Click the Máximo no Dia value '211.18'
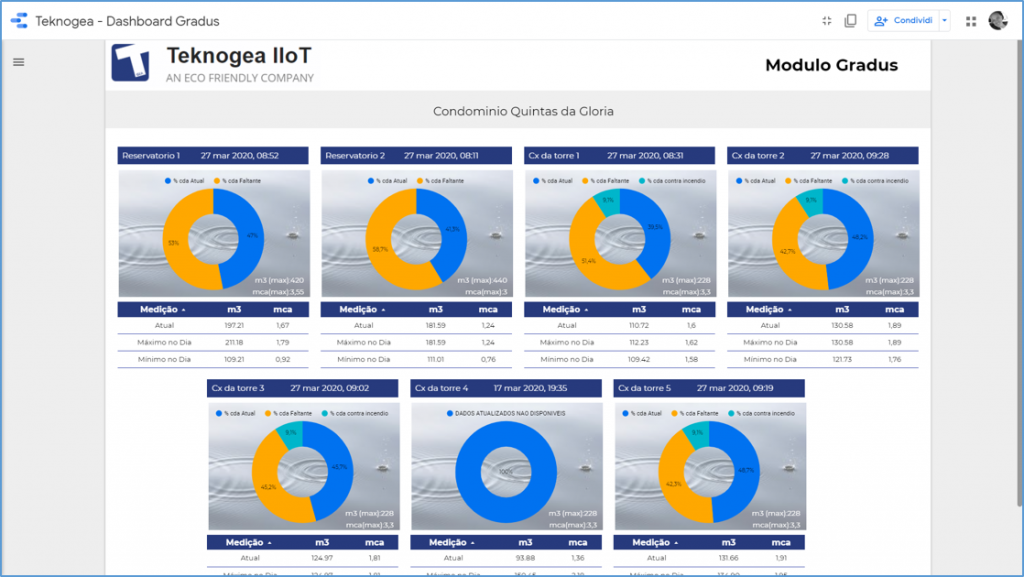1024x577 pixels. (x=234, y=342)
